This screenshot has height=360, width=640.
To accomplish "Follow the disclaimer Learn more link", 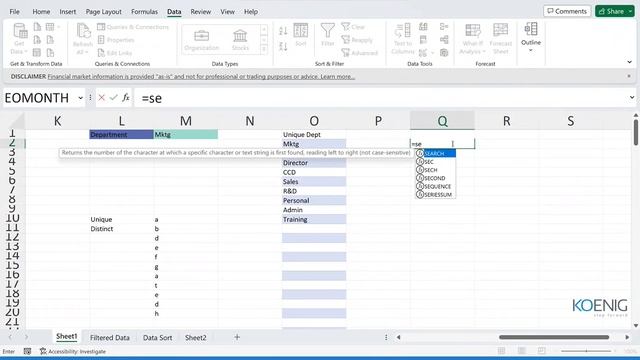I will [337, 76].
